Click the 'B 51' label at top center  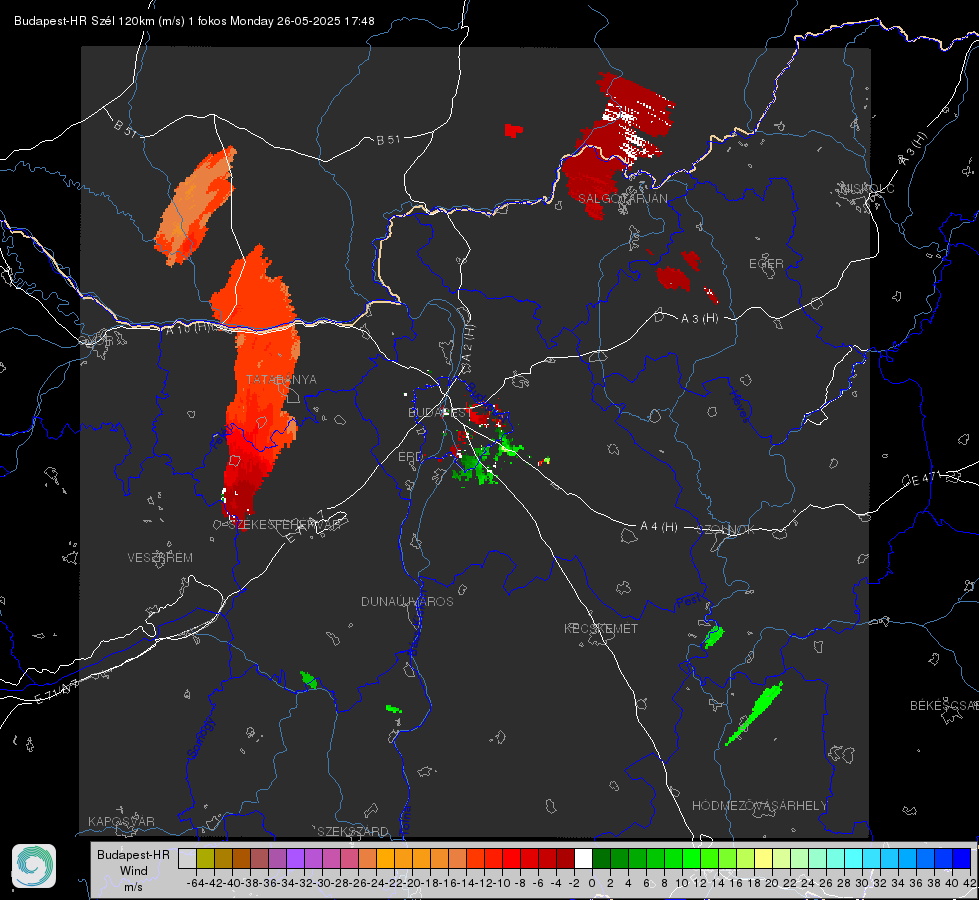[388, 140]
